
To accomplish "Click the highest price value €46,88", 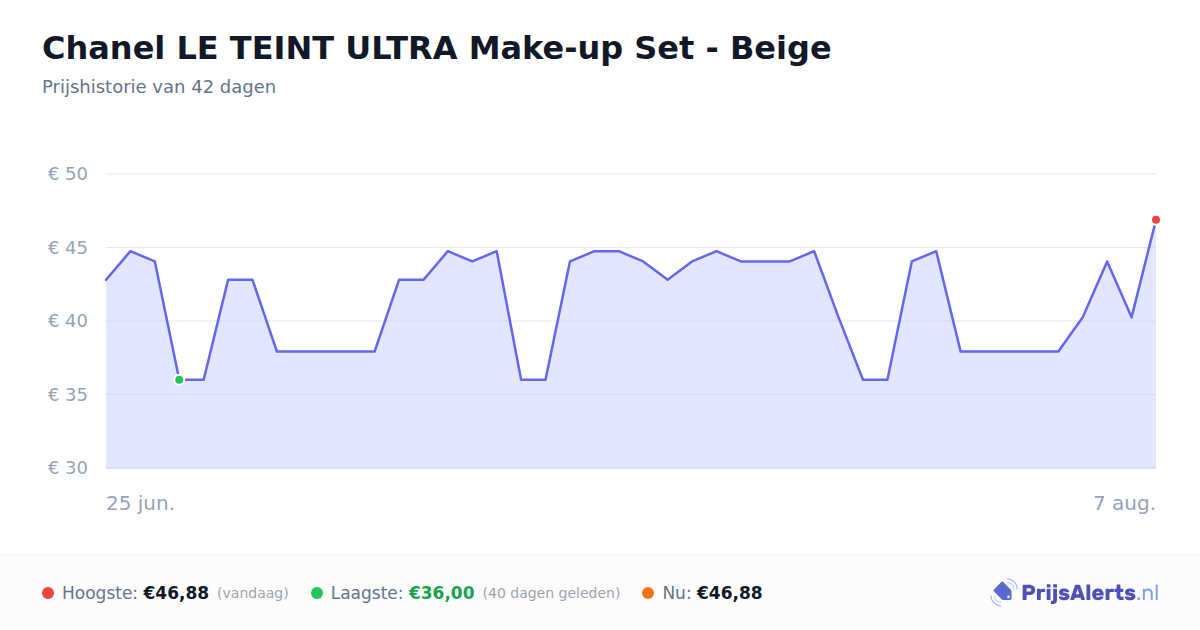I will 176,593.
